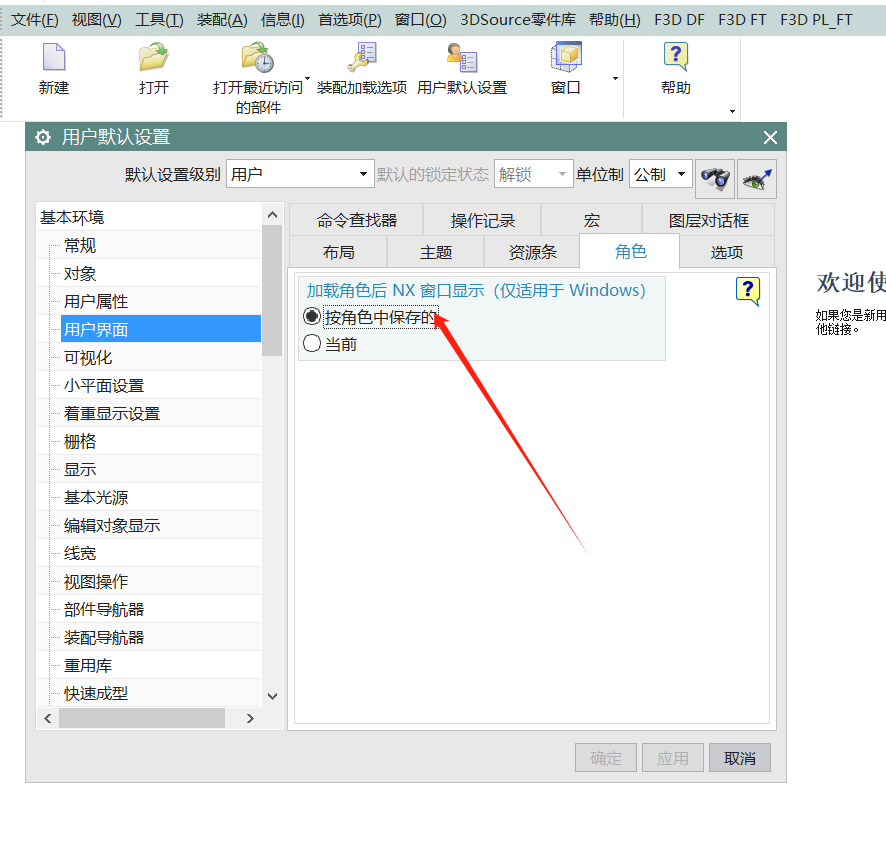Switch to the 操作记录 tab

(x=483, y=220)
